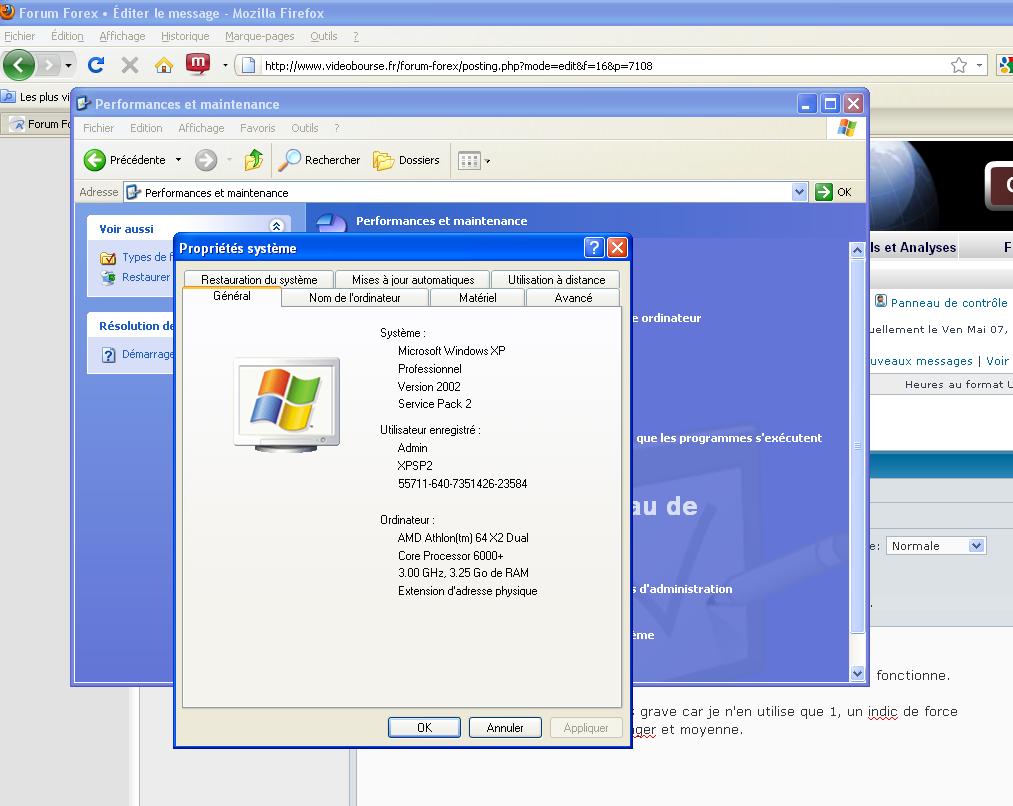The image size is (1013, 806).
Task: Click the Explorer up folder icon
Action: 254,160
